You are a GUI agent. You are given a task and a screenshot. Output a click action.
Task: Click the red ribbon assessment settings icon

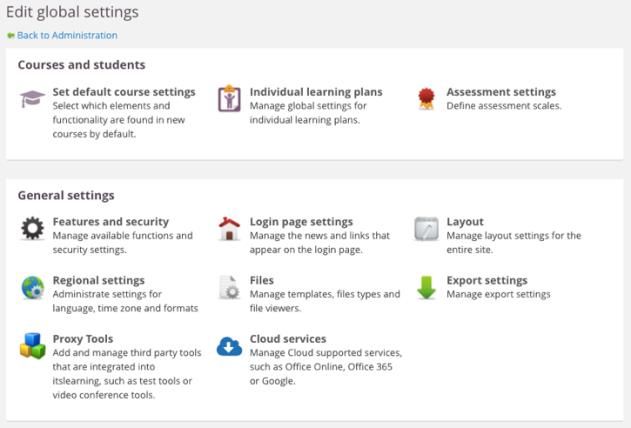tap(426, 99)
